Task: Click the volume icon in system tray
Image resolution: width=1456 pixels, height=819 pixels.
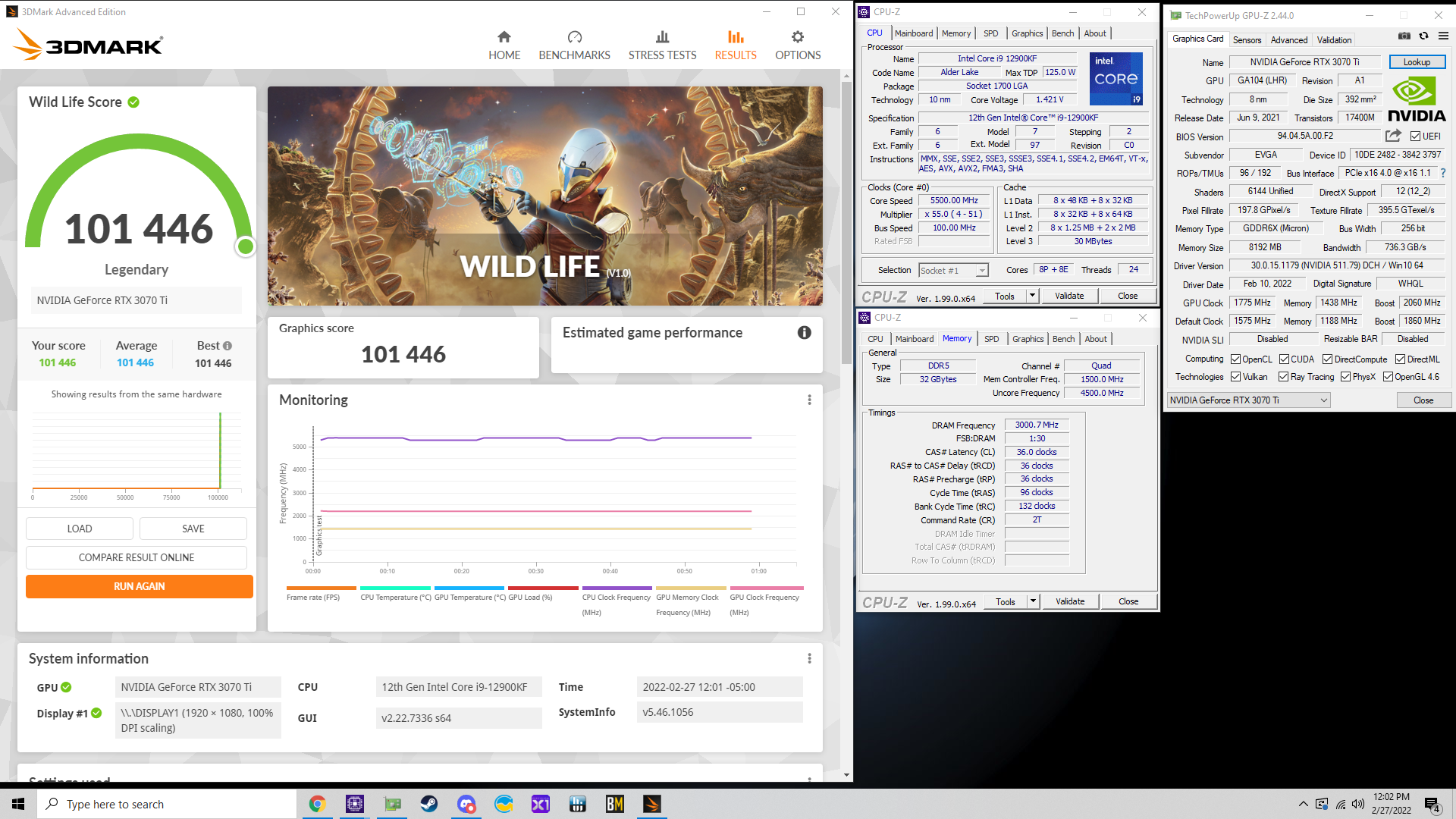Action: tap(1357, 804)
